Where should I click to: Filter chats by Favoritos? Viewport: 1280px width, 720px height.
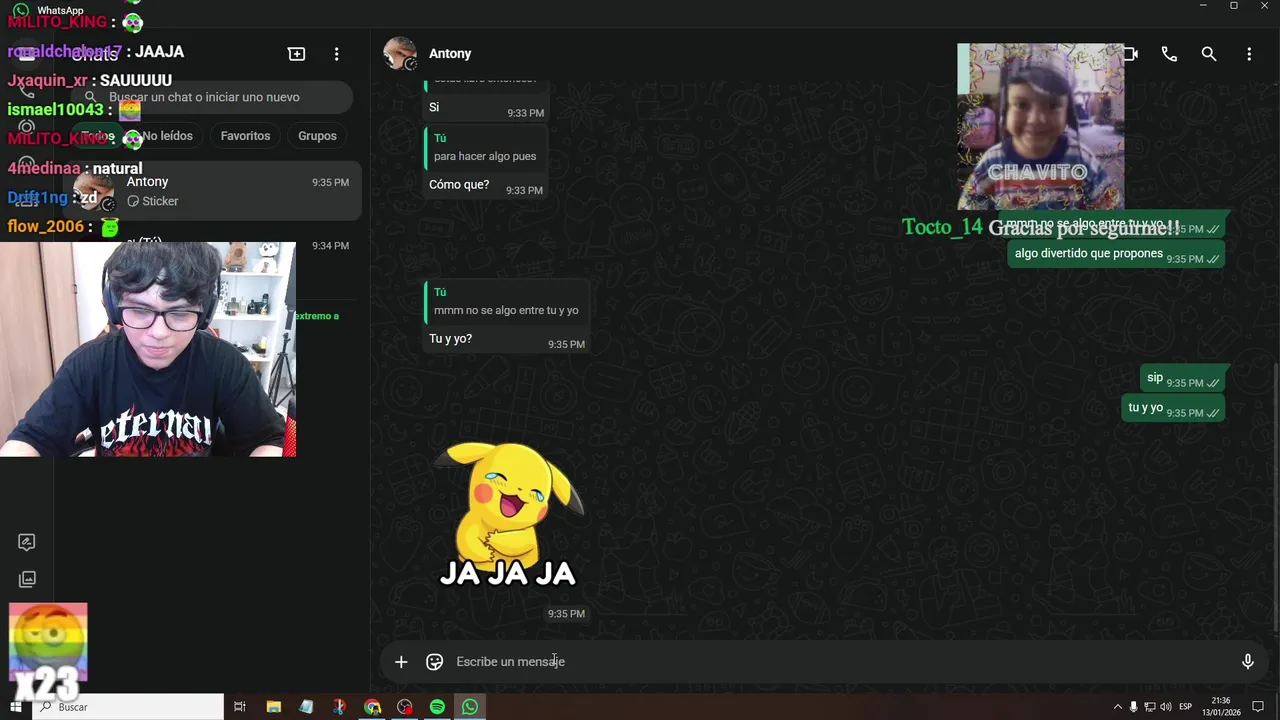point(245,136)
